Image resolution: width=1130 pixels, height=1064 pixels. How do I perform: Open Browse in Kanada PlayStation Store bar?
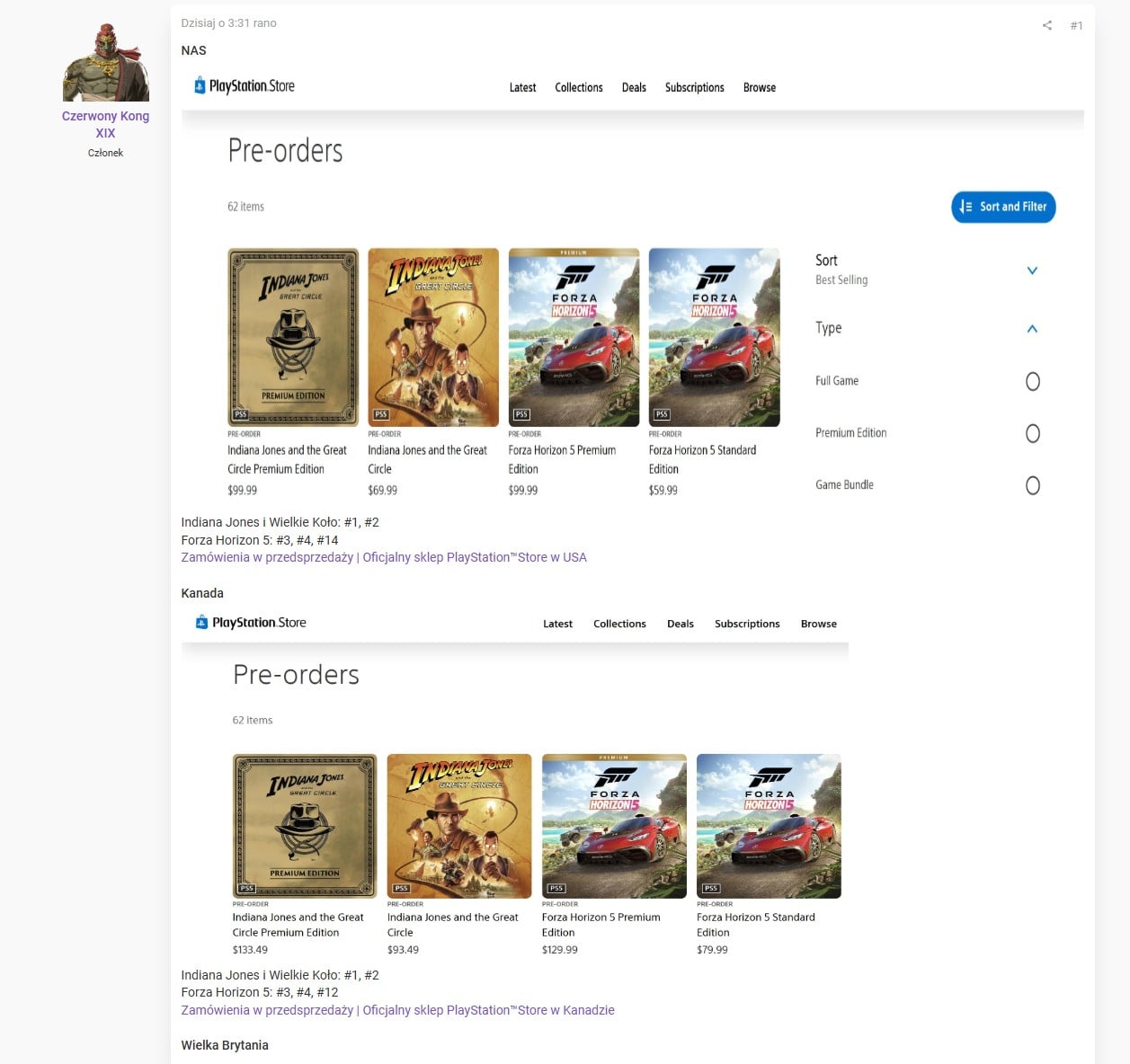coord(819,624)
